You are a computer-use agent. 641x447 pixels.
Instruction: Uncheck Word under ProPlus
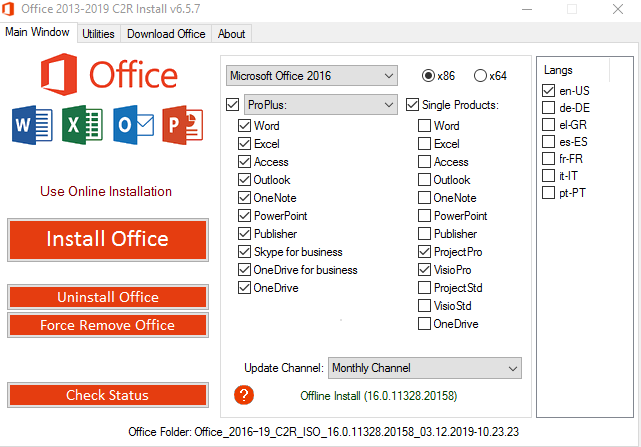244,126
